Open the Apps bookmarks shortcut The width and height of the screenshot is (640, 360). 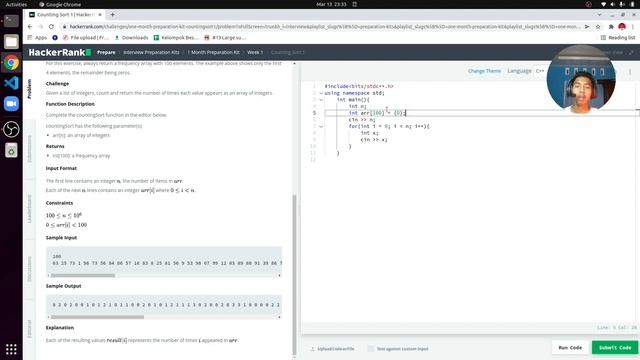click(37, 38)
